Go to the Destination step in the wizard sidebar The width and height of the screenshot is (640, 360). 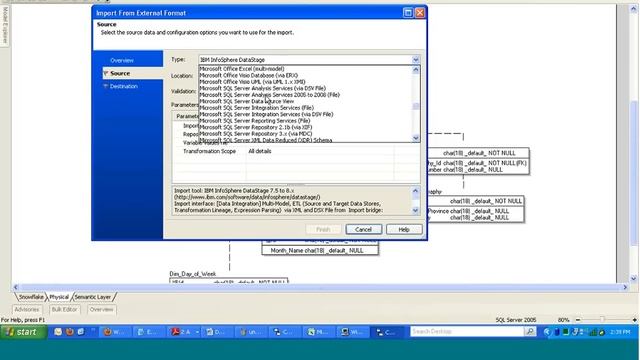pos(123,87)
